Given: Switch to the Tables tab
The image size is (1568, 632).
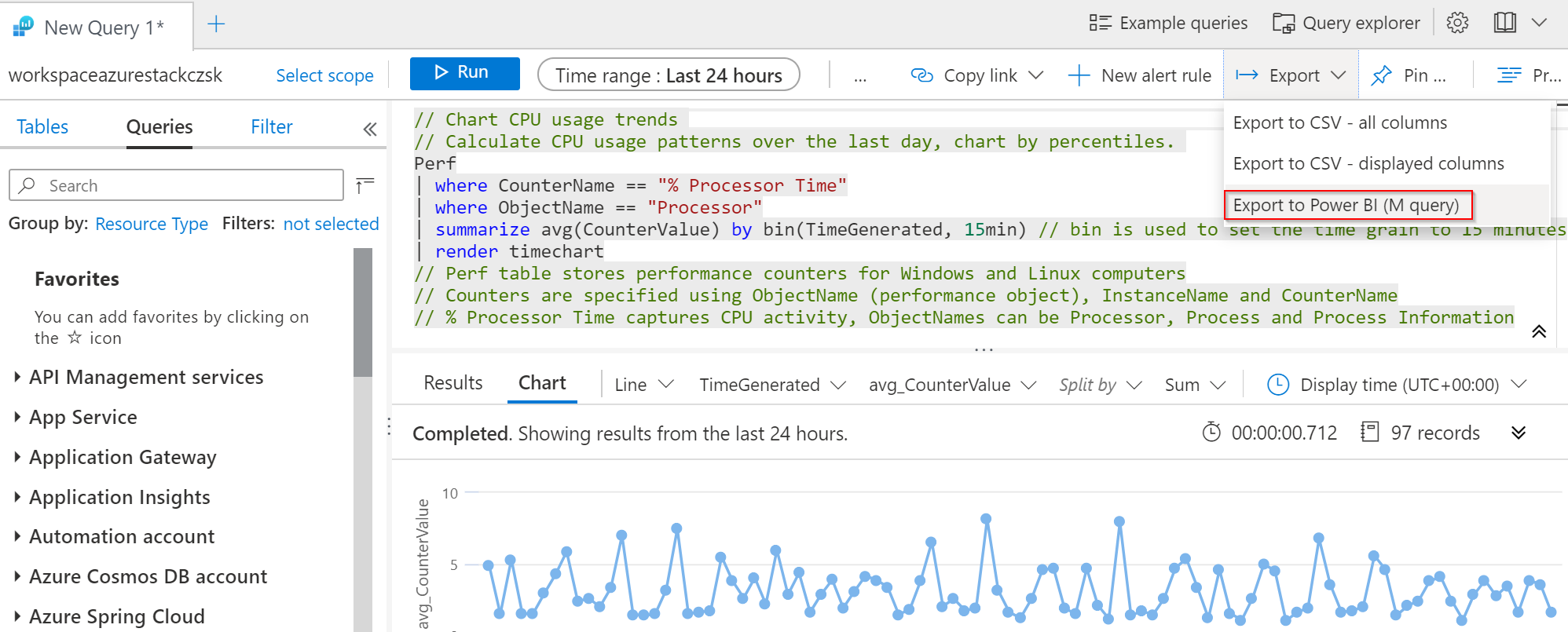Looking at the screenshot, I should point(42,127).
